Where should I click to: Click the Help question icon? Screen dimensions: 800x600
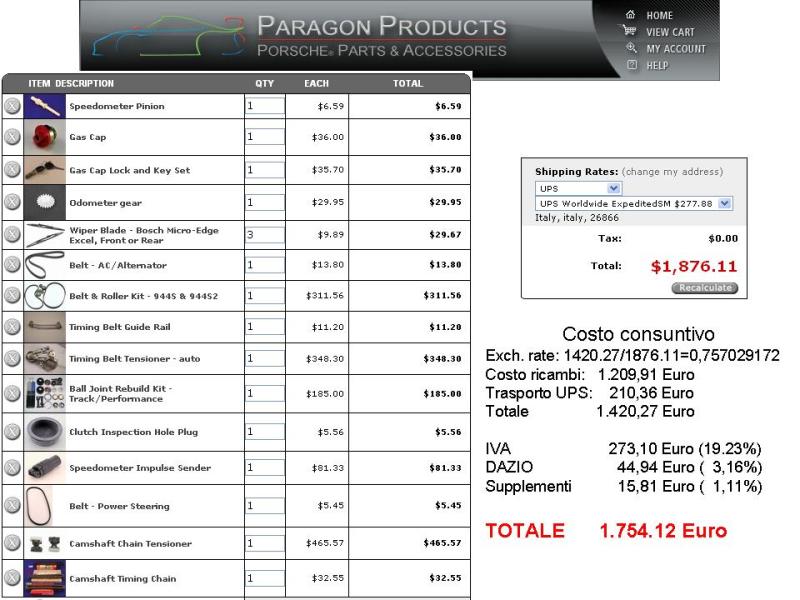pyautogui.click(x=632, y=64)
